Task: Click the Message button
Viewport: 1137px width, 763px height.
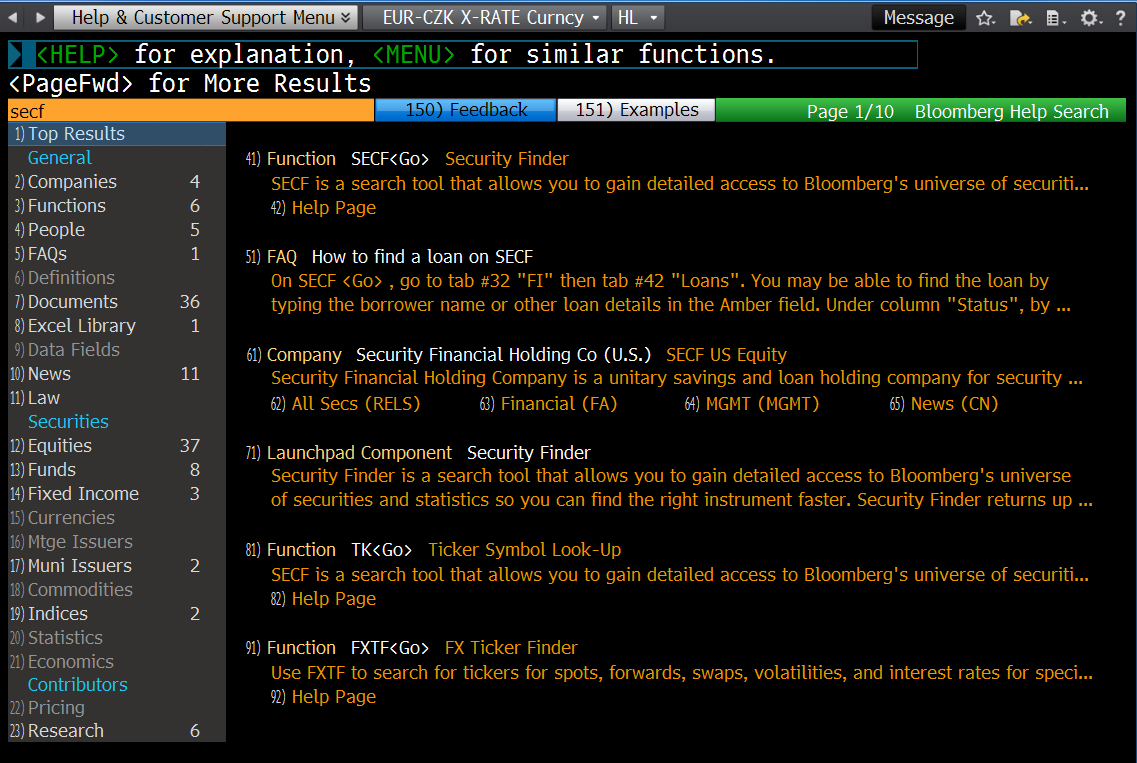Action: point(919,17)
